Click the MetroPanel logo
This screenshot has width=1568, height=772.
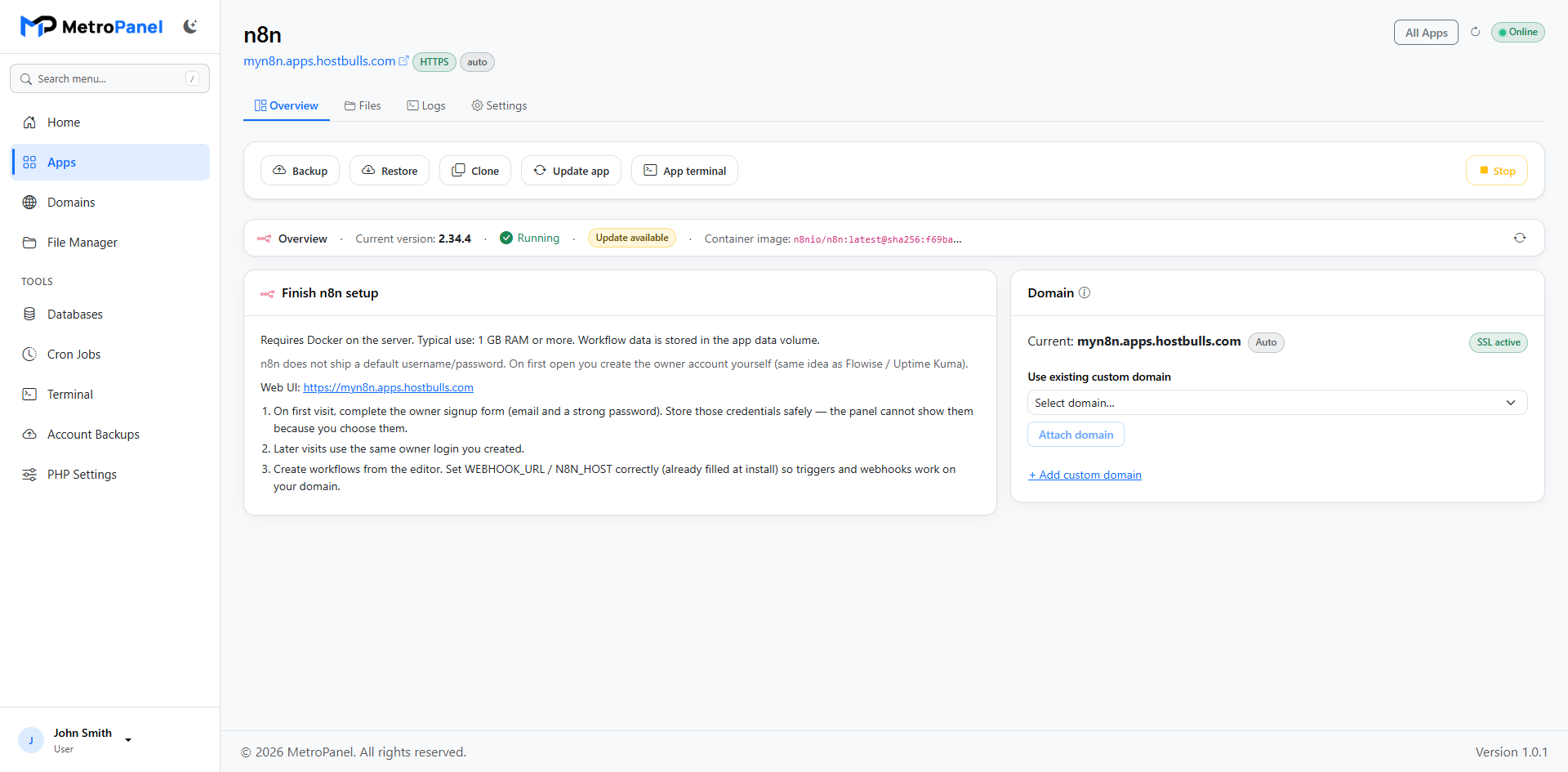click(91, 27)
